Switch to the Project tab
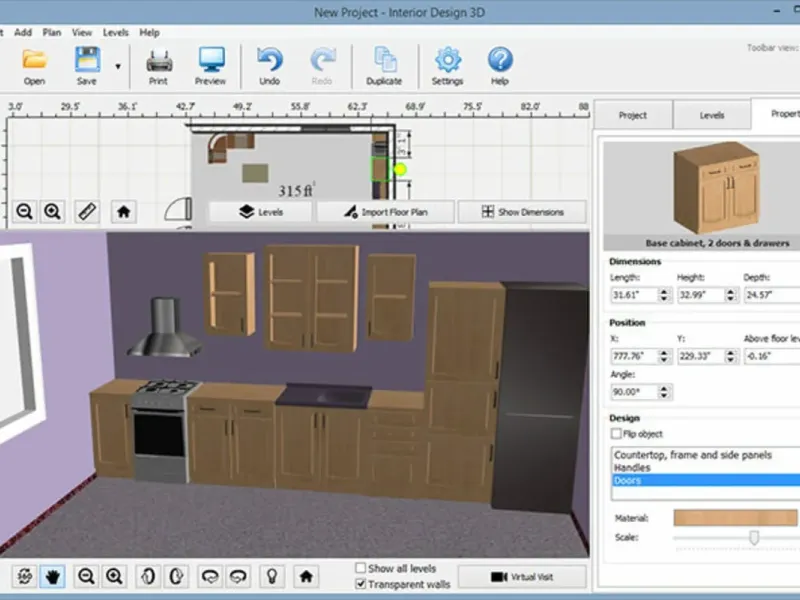Image resolution: width=800 pixels, height=600 pixels. 632,115
